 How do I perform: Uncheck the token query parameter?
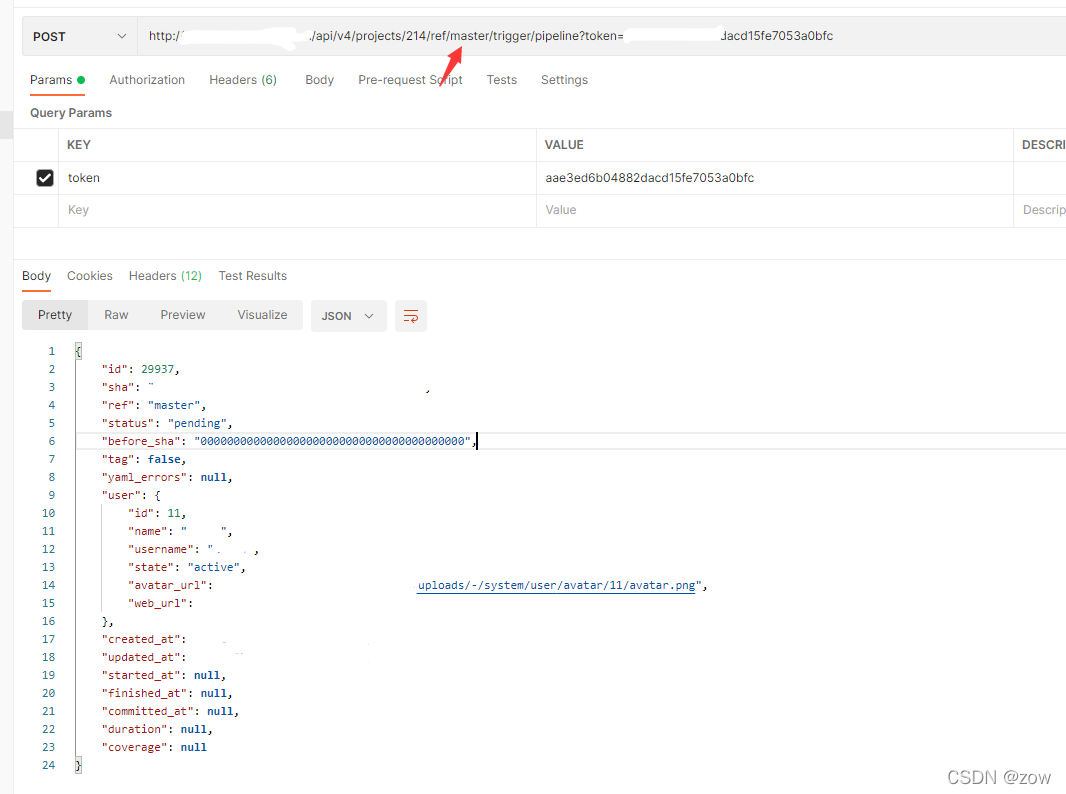click(x=45, y=177)
